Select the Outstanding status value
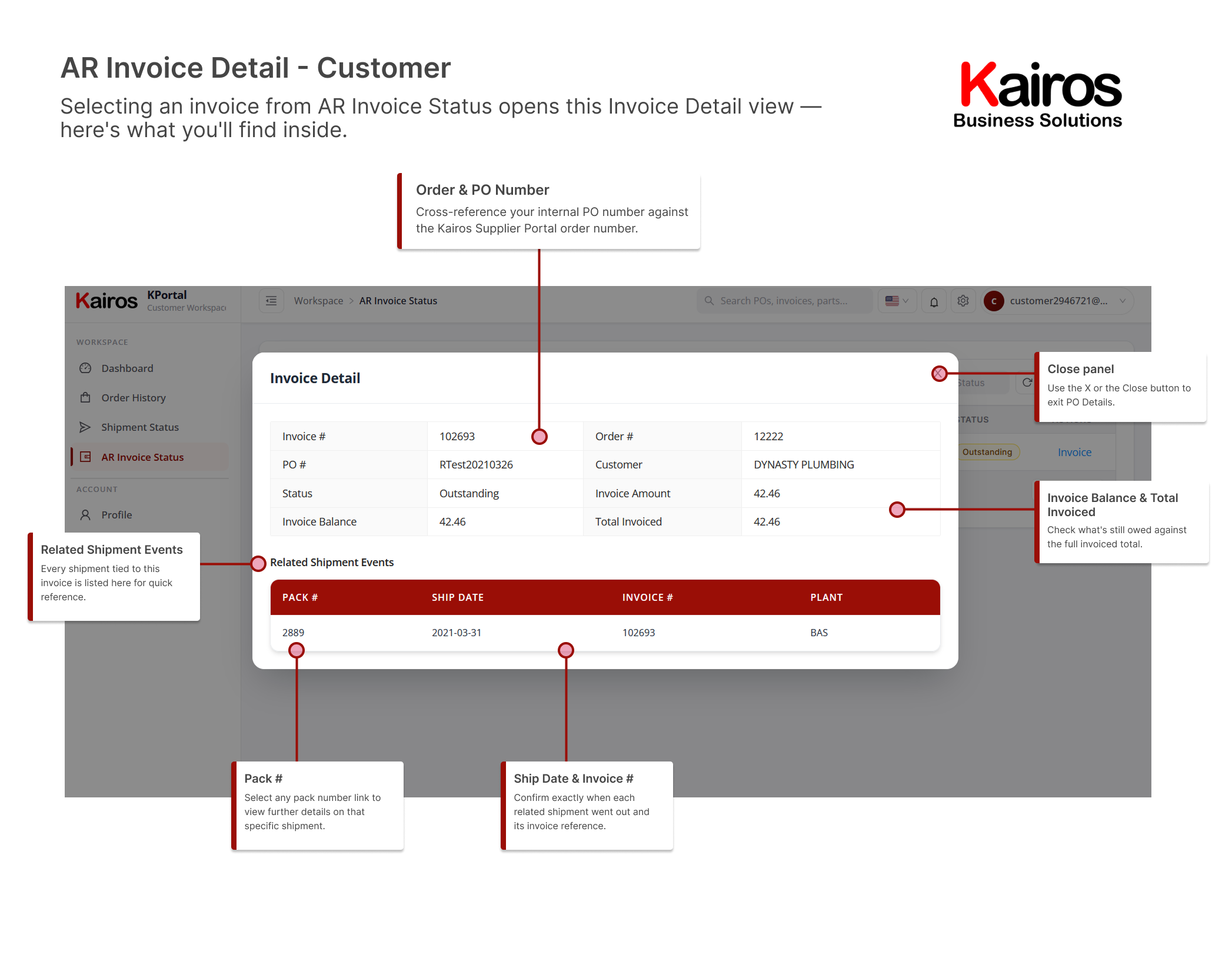This screenshot has height=961, width=1232. 469,493
